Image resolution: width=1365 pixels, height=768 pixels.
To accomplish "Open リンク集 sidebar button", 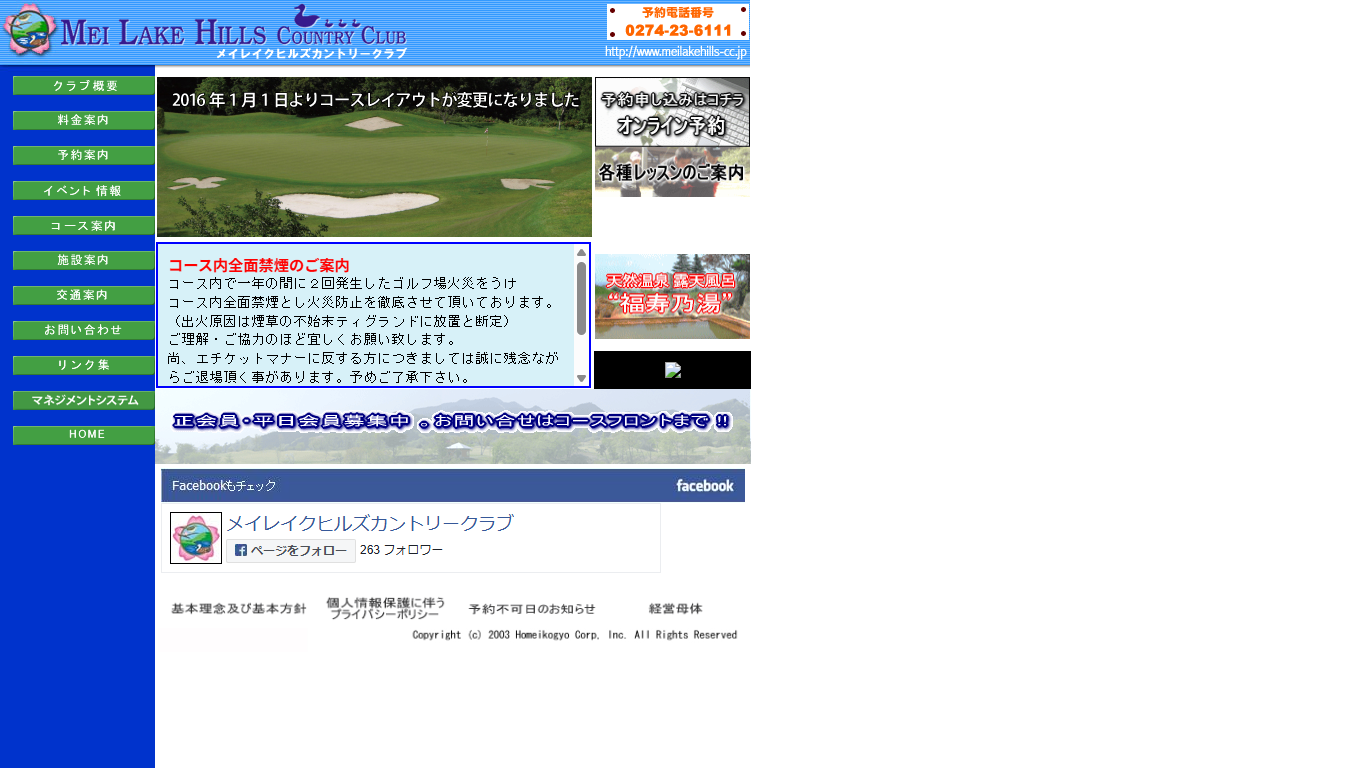I will (x=84, y=366).
